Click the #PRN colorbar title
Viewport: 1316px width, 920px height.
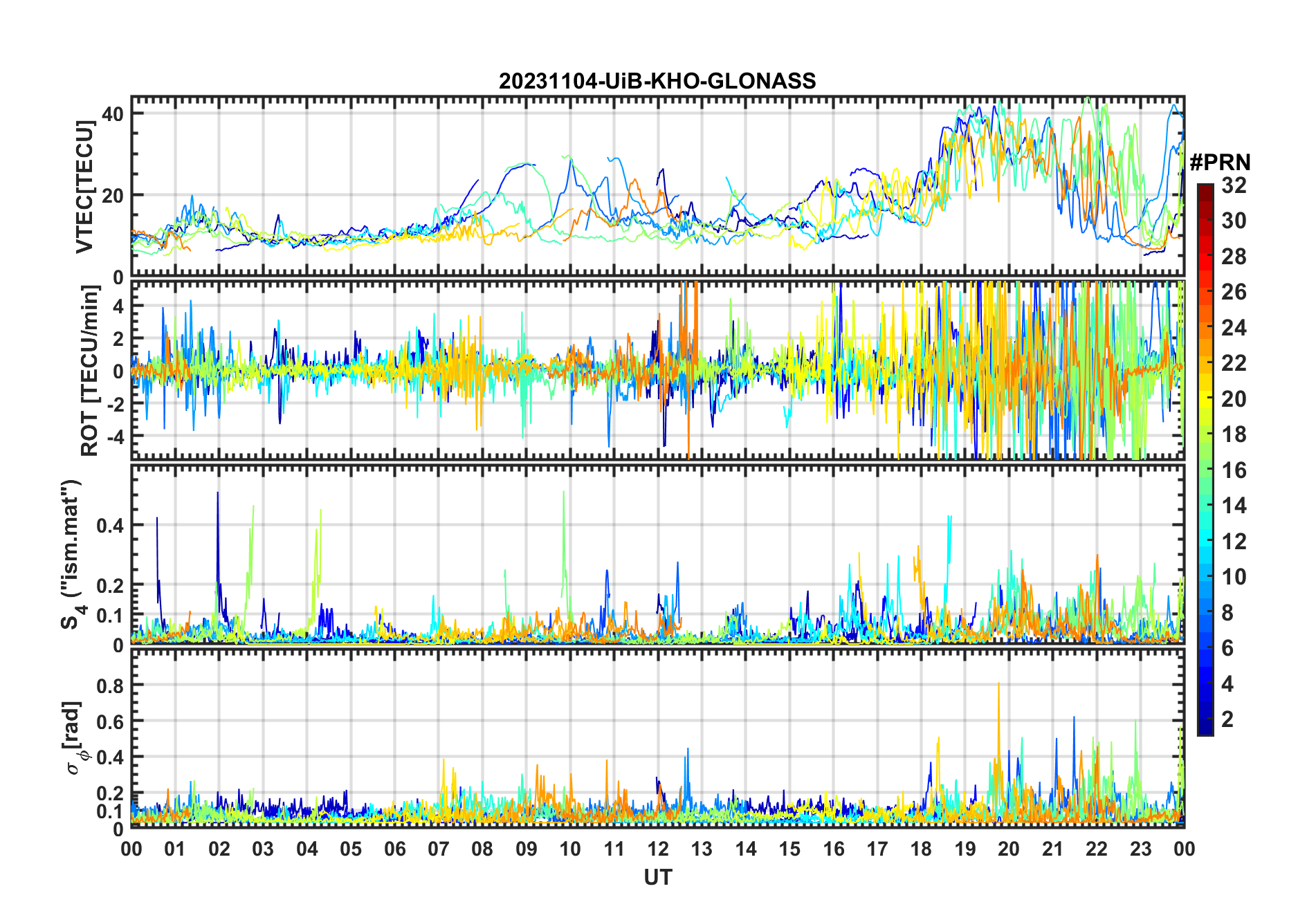point(1220,162)
